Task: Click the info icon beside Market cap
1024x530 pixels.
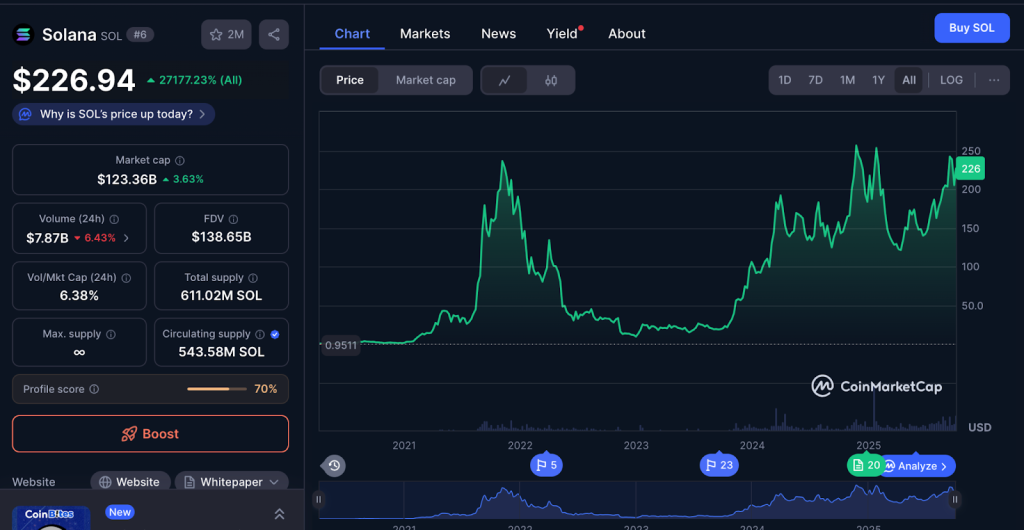Action: pyautogui.click(x=180, y=160)
